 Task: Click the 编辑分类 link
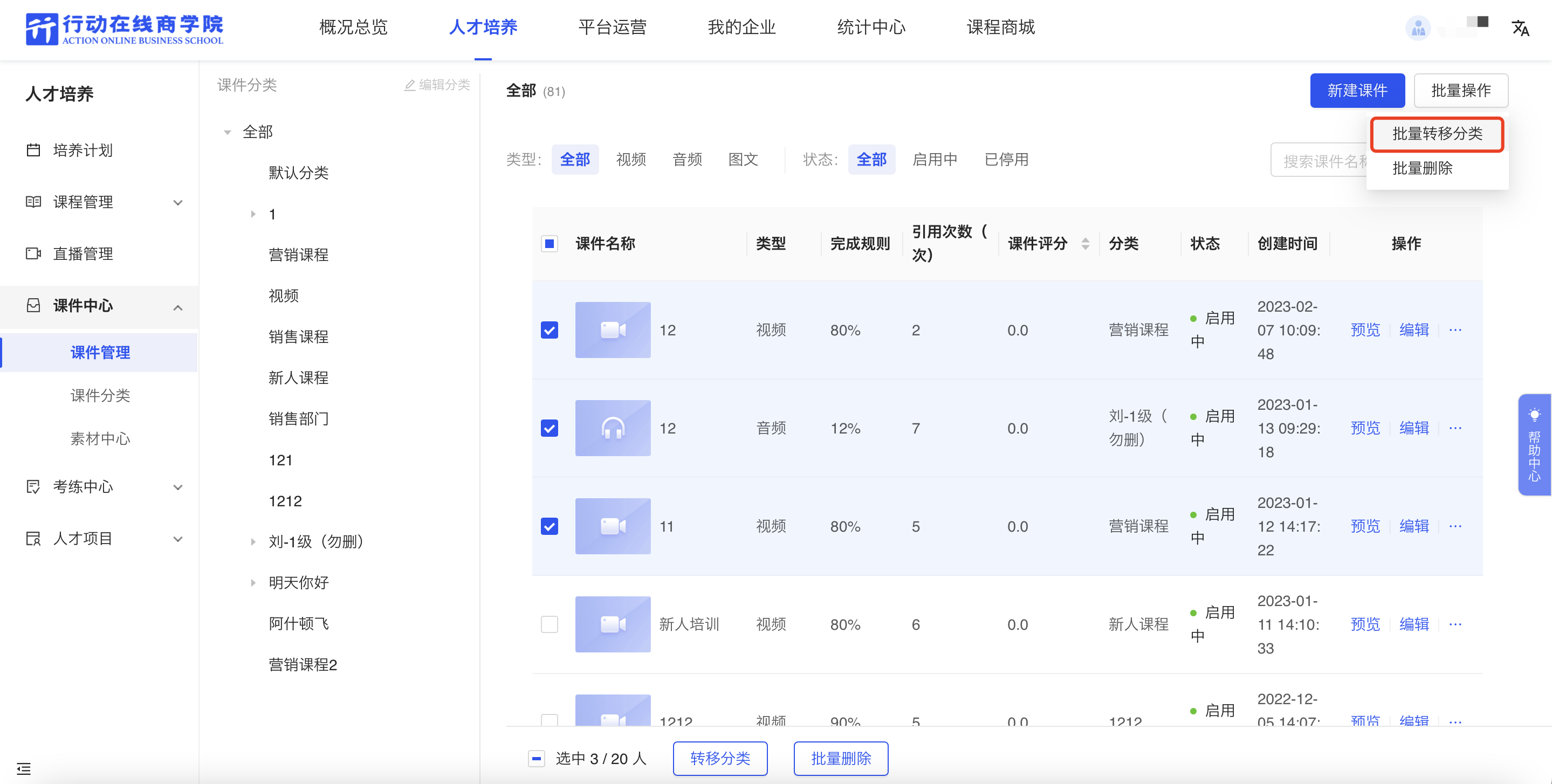tap(437, 85)
